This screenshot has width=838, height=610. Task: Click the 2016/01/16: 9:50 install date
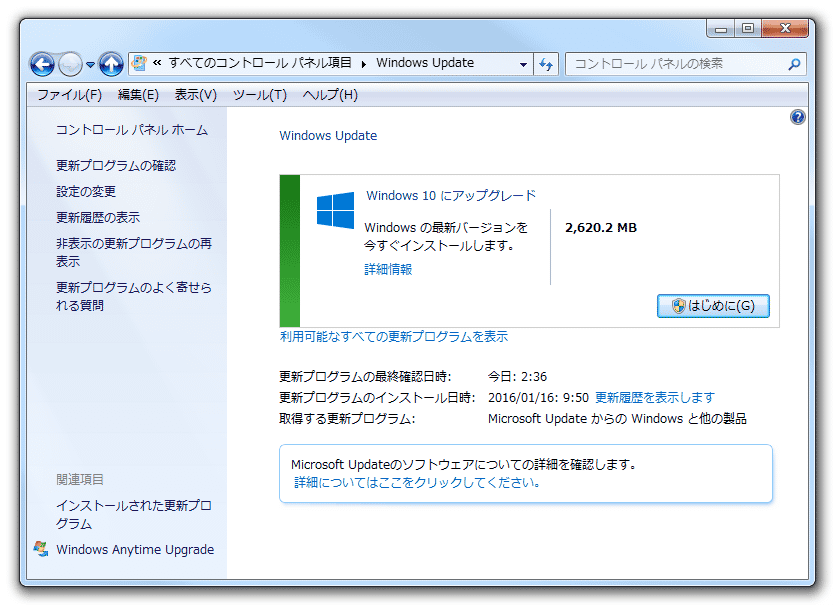coord(538,398)
